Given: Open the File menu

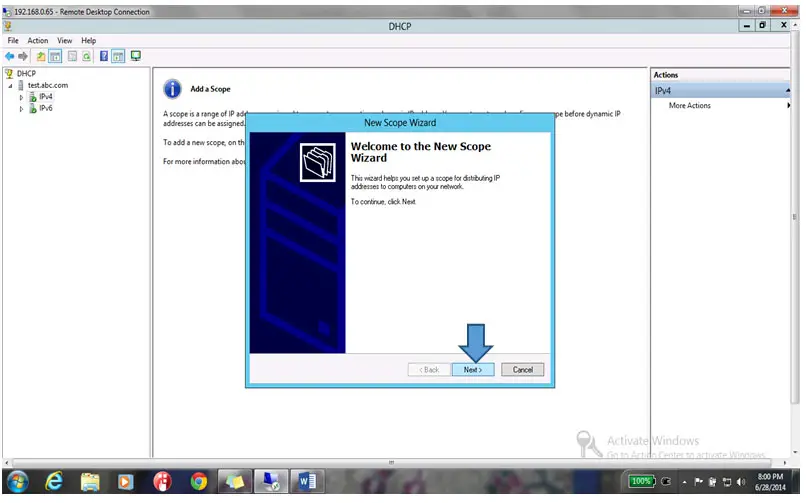Looking at the screenshot, I should (13, 41).
